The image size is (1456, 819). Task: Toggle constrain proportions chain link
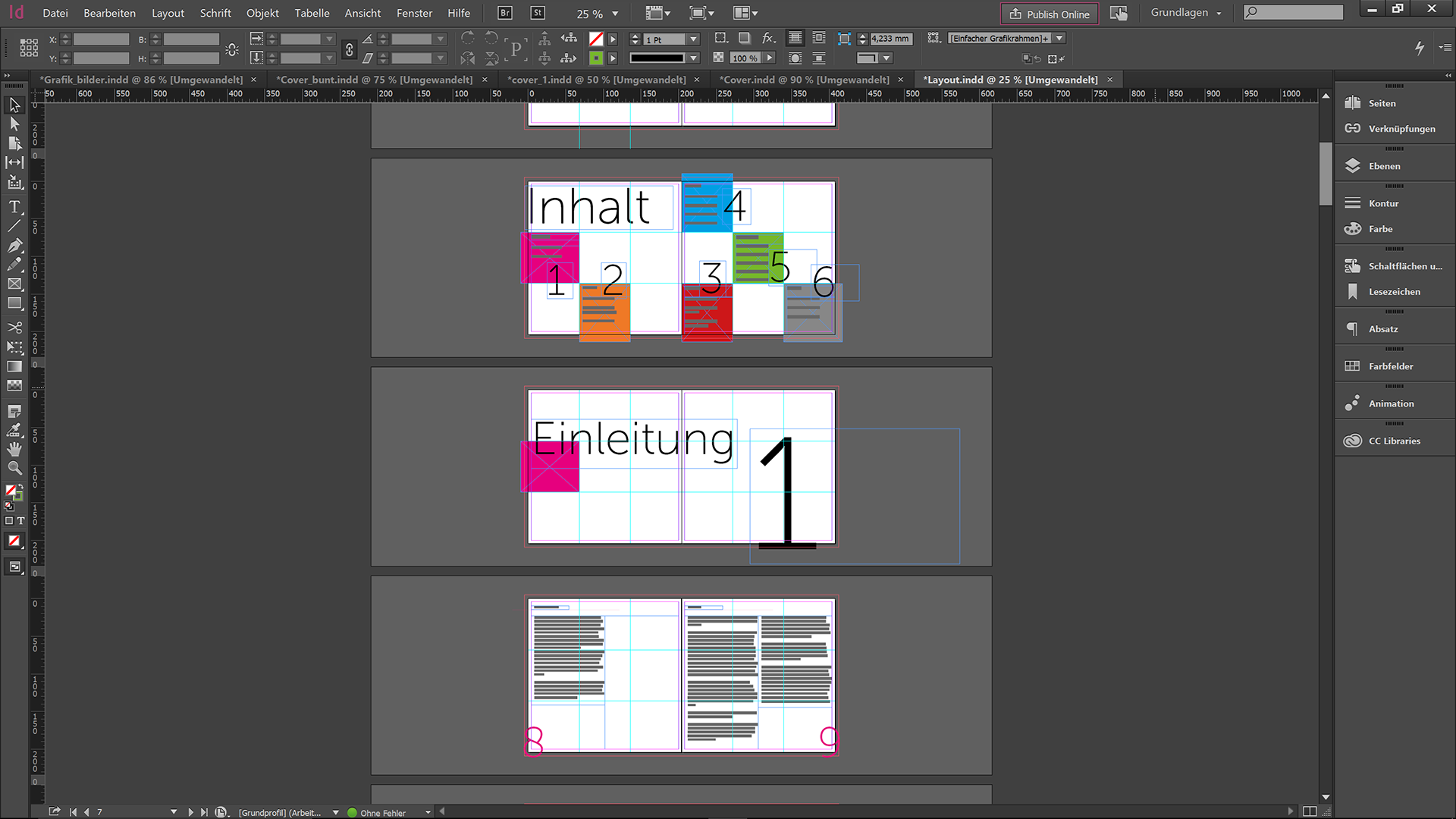coord(349,49)
